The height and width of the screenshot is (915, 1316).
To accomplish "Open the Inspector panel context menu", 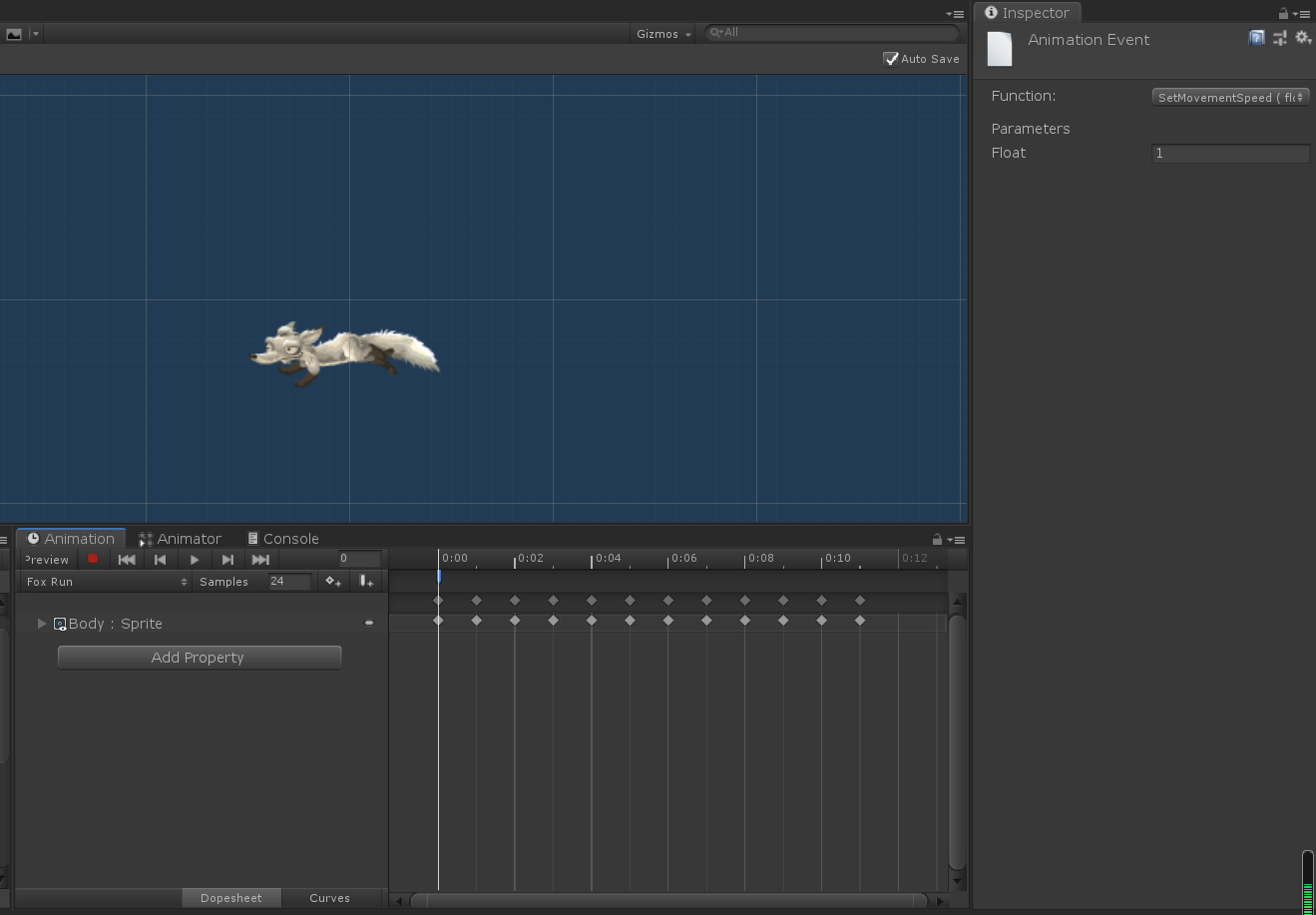I will tap(1301, 14).
